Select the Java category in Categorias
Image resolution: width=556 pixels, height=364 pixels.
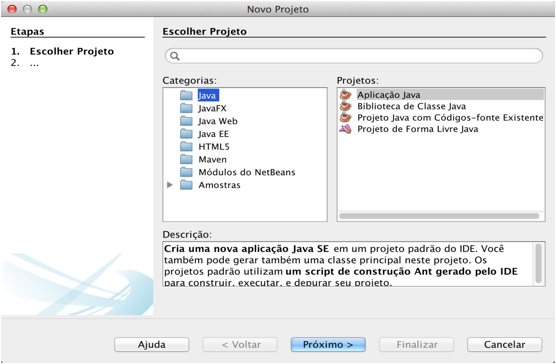(x=207, y=95)
